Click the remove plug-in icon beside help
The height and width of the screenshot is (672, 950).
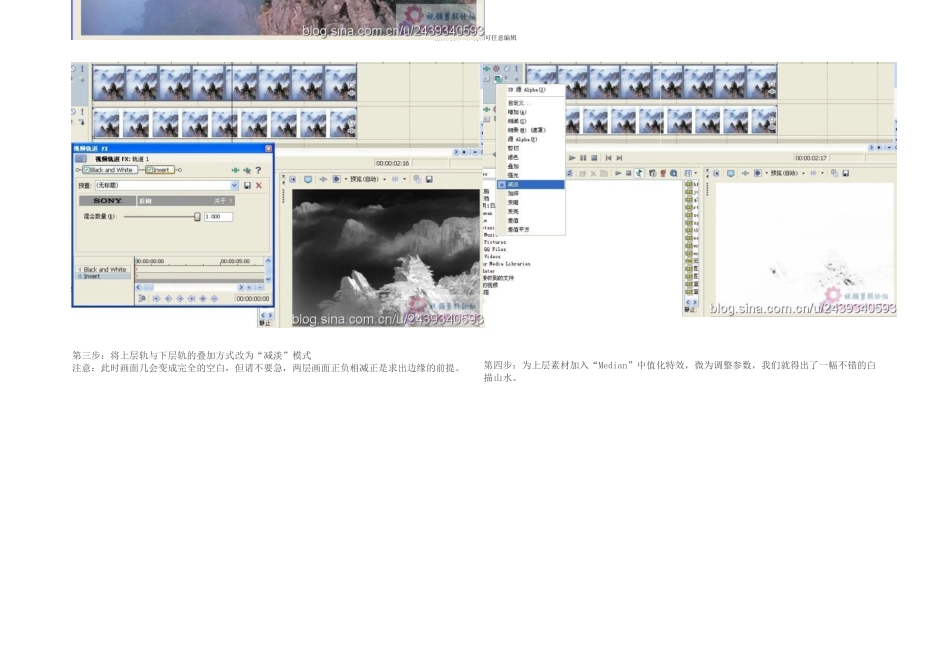coord(247,170)
